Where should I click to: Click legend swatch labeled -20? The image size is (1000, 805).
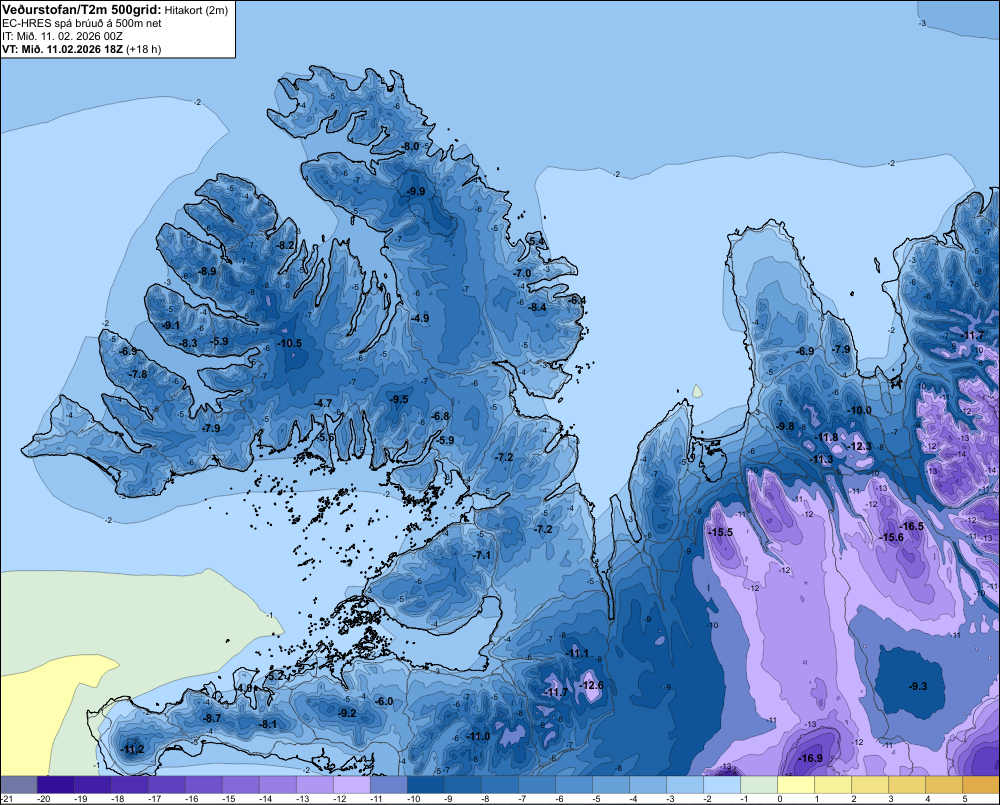(55, 784)
